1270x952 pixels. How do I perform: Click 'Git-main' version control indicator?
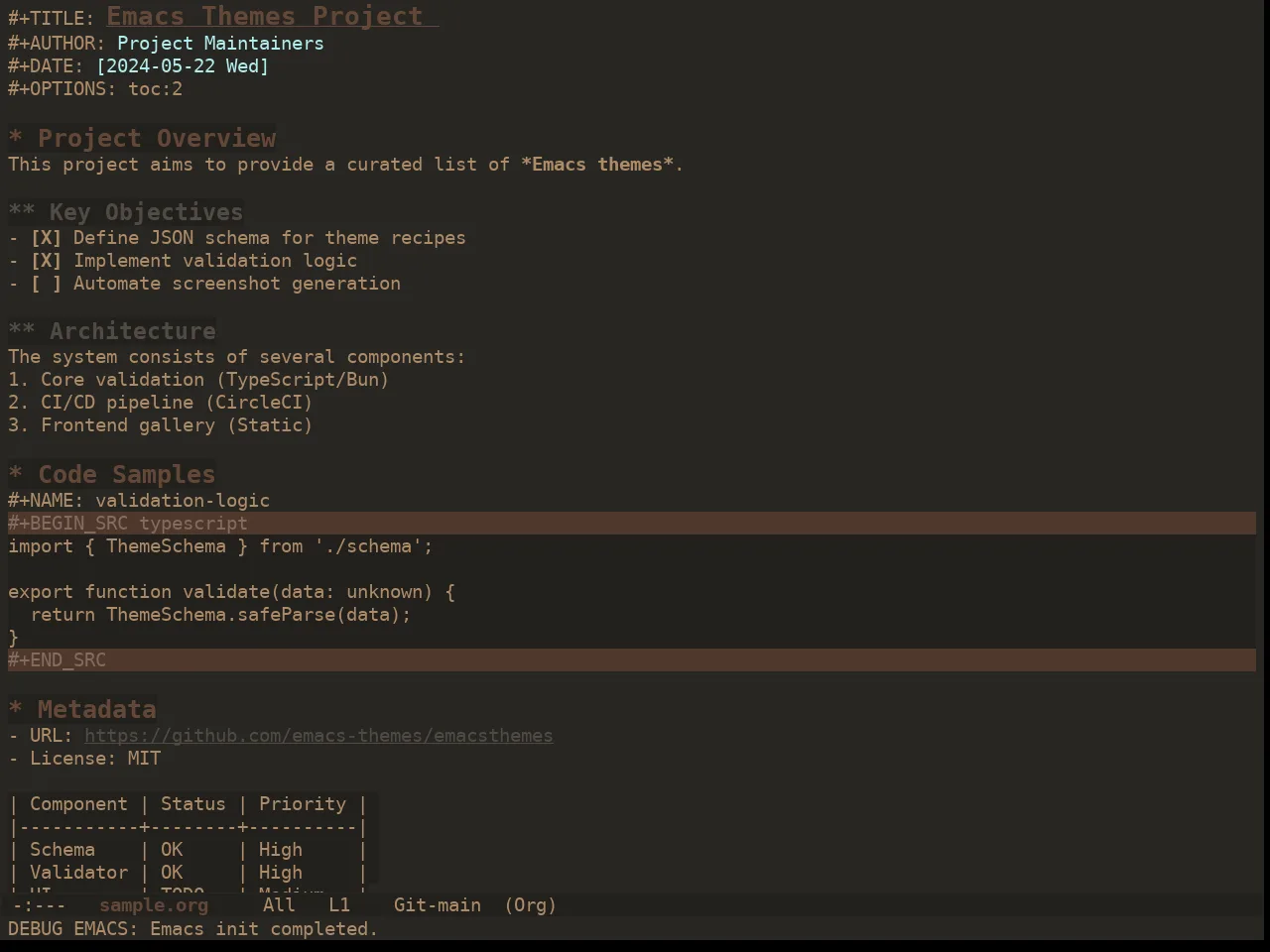coord(438,905)
